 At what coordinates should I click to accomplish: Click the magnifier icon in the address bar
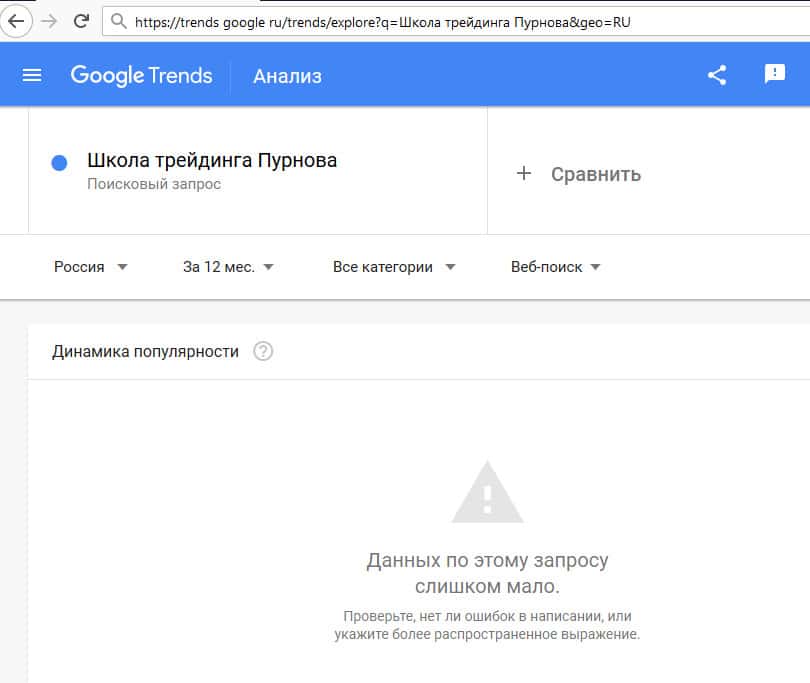point(119,21)
